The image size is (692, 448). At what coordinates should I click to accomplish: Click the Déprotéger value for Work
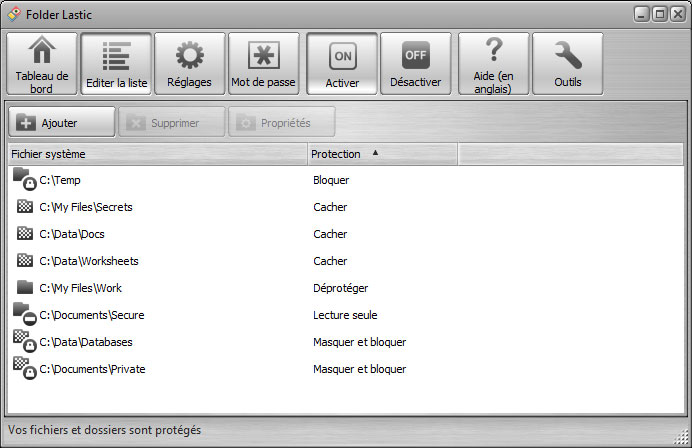(x=341, y=288)
